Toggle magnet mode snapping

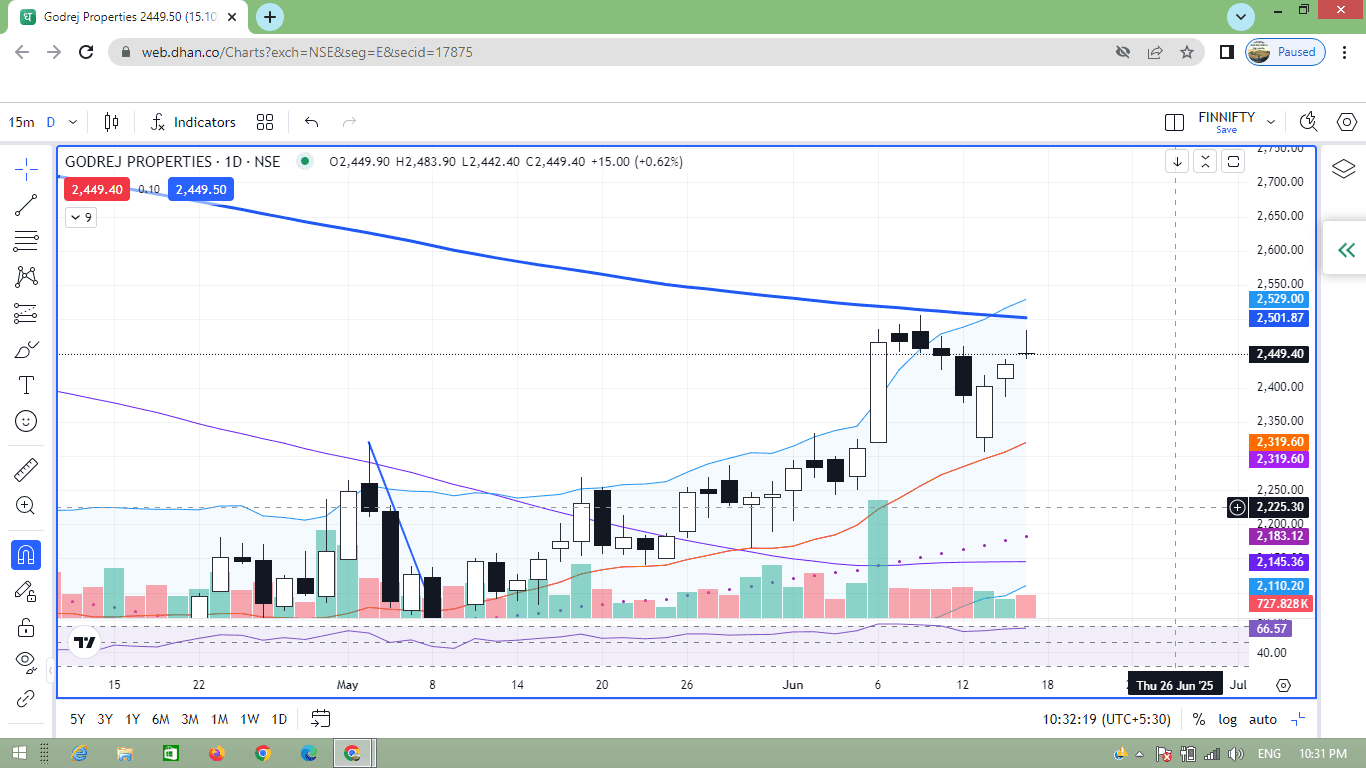(26, 553)
